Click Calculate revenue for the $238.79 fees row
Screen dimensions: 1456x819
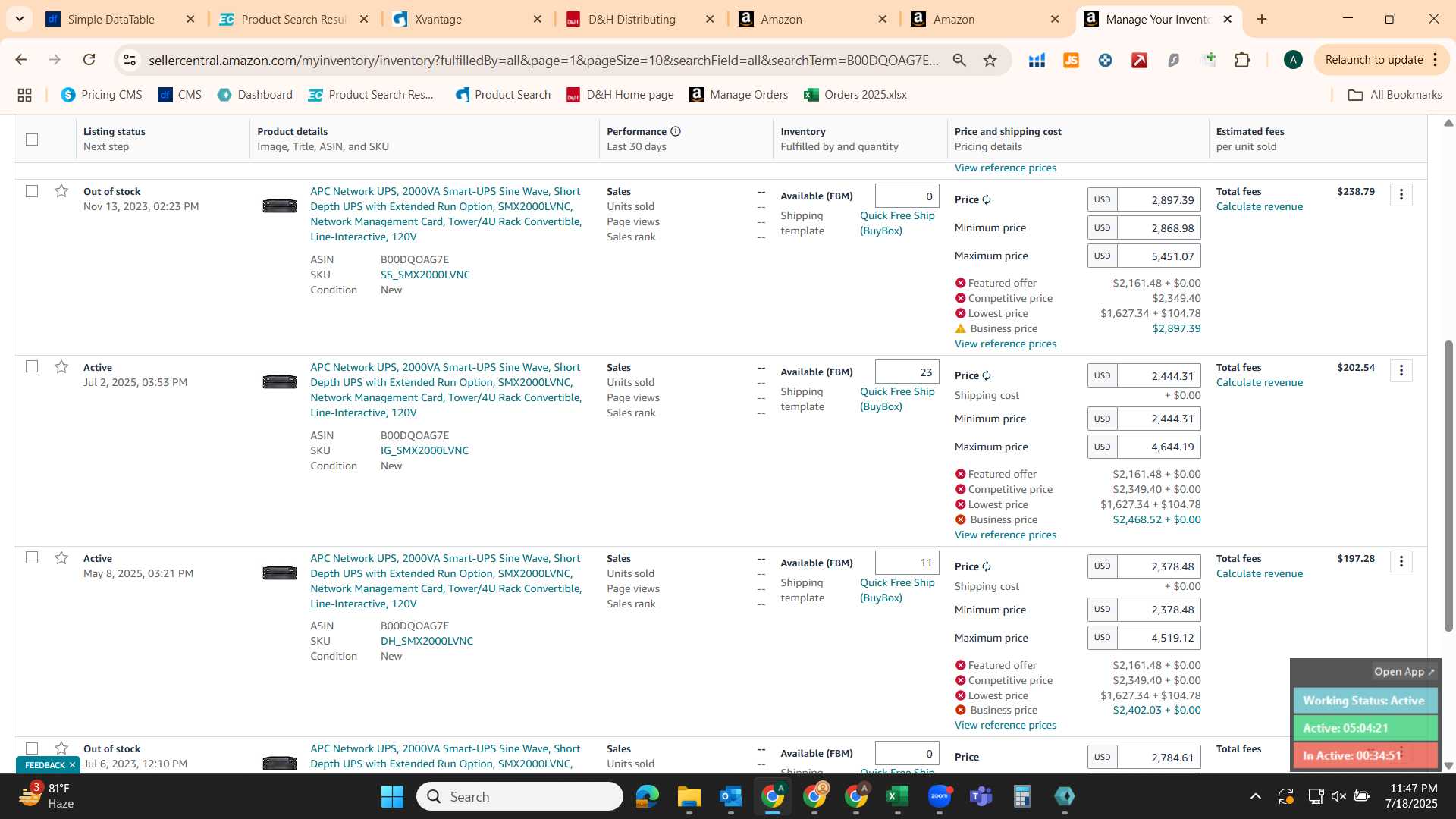(x=1259, y=207)
